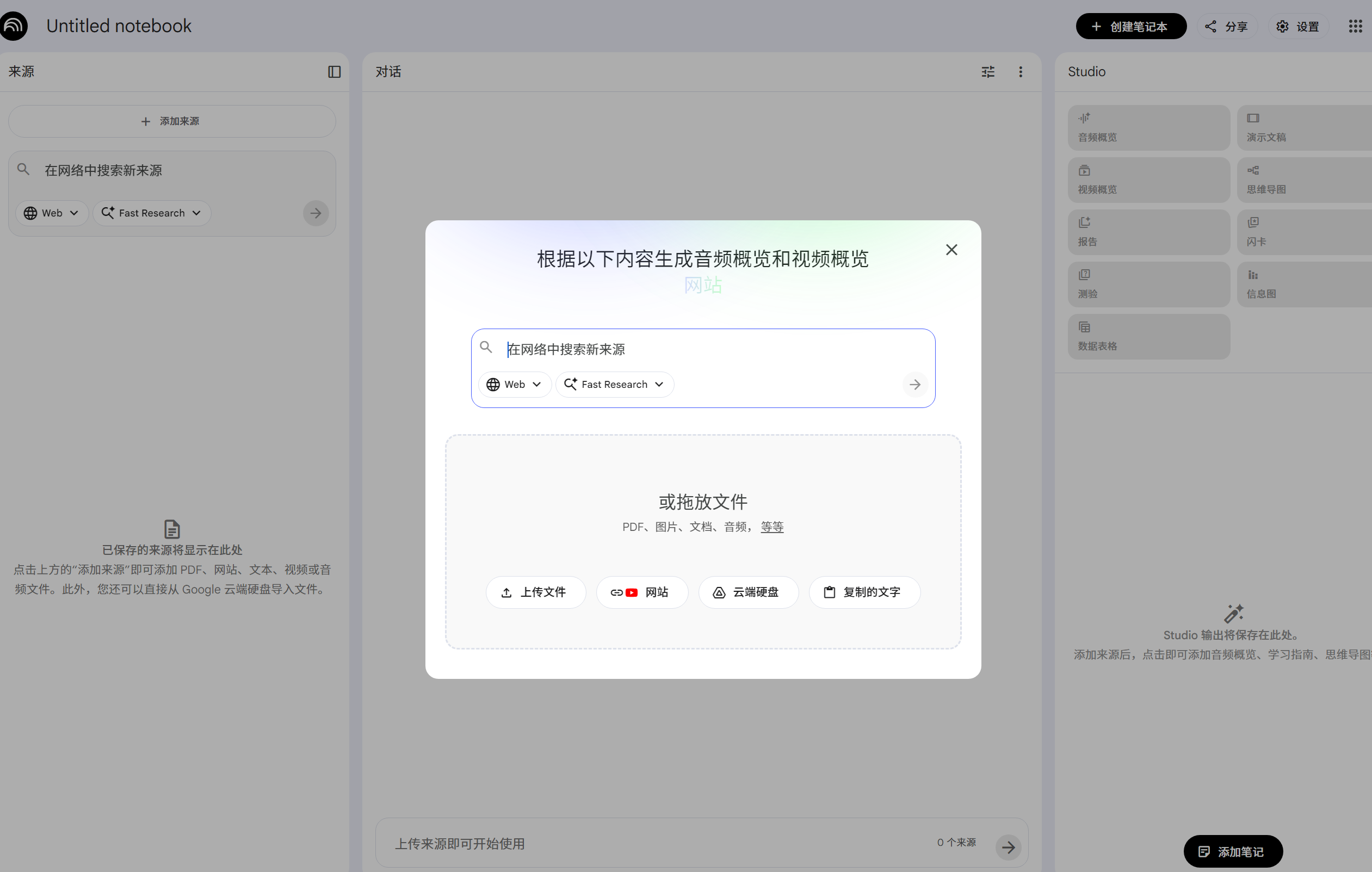The image size is (1372, 872).
Task: Collapse the 来源 sources panel
Action: click(334, 72)
